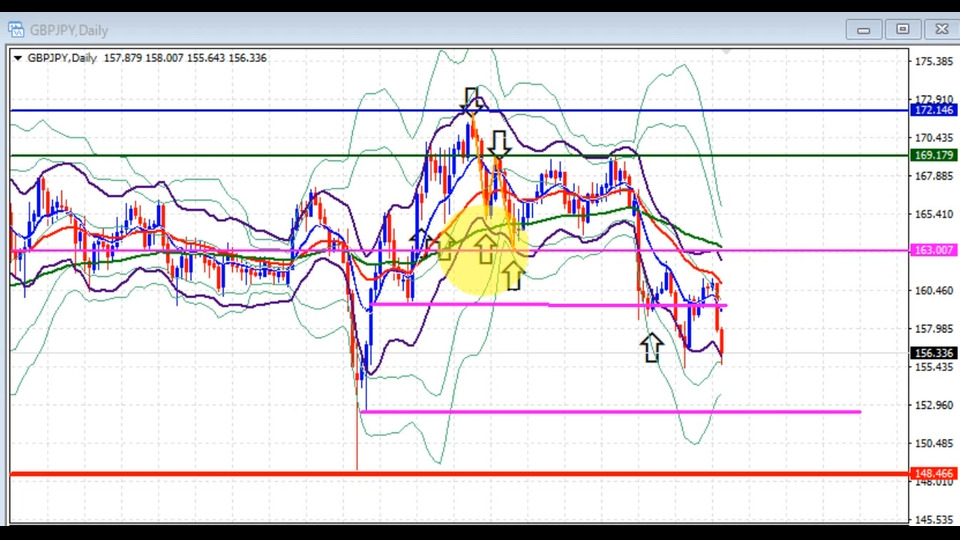Click 145.535 on the price scale
The width and height of the screenshot is (960, 540).
coord(934,519)
